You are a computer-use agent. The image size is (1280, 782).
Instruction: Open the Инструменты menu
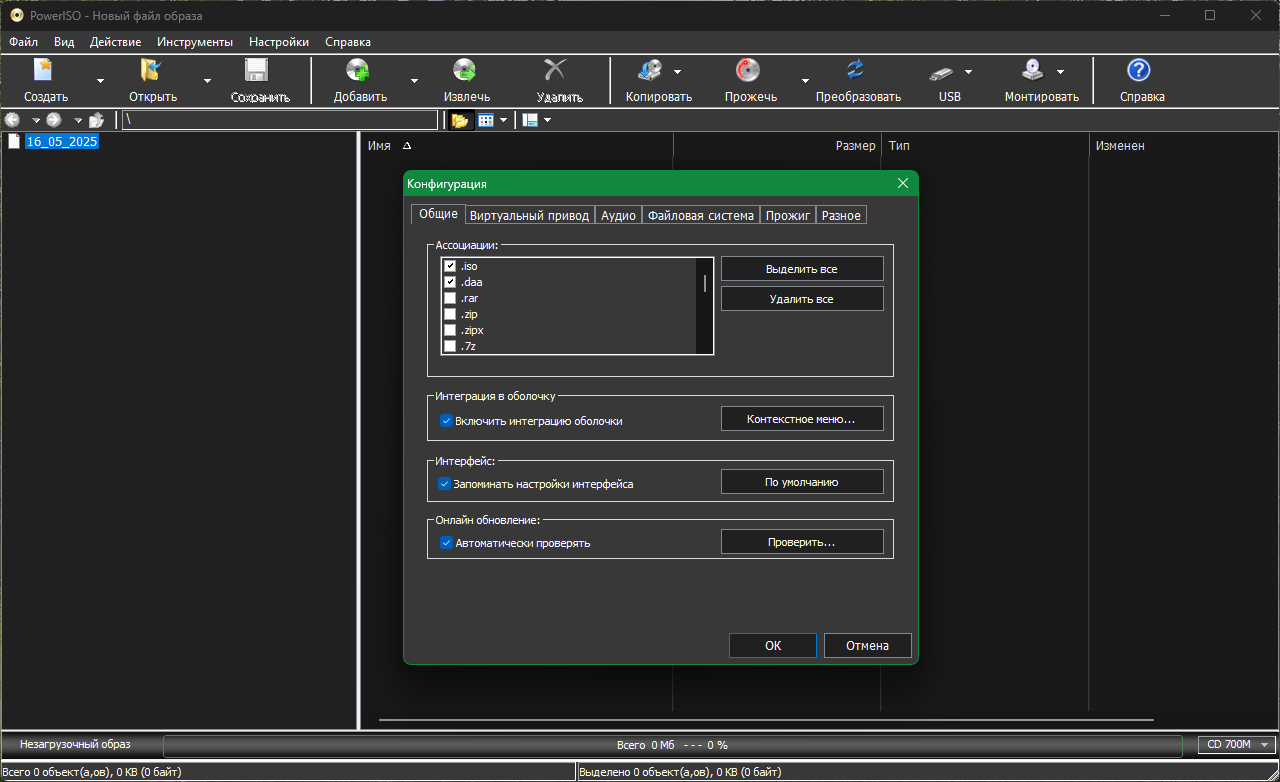[195, 42]
